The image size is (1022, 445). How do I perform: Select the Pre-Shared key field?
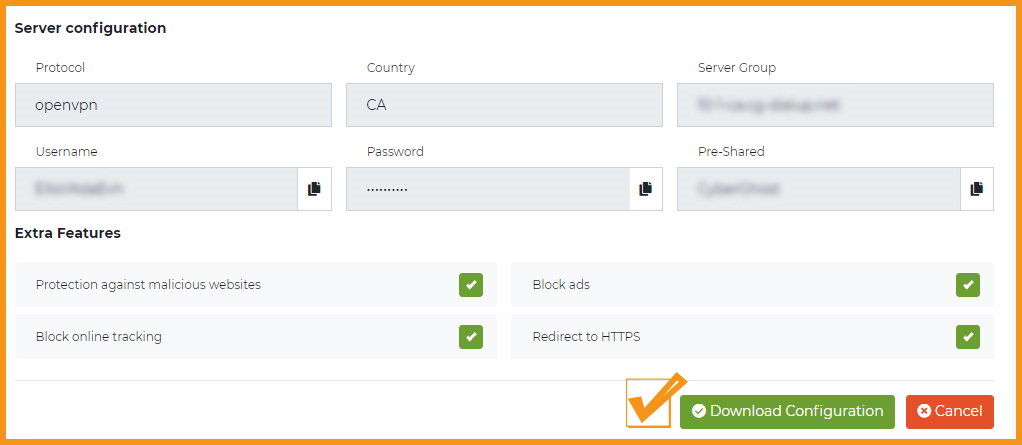pyautogui.click(x=819, y=189)
